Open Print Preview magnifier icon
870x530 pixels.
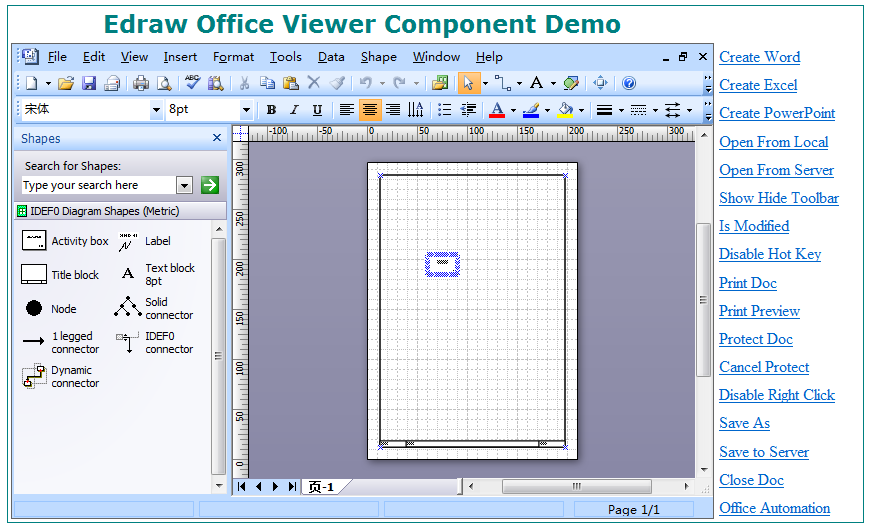click(164, 83)
